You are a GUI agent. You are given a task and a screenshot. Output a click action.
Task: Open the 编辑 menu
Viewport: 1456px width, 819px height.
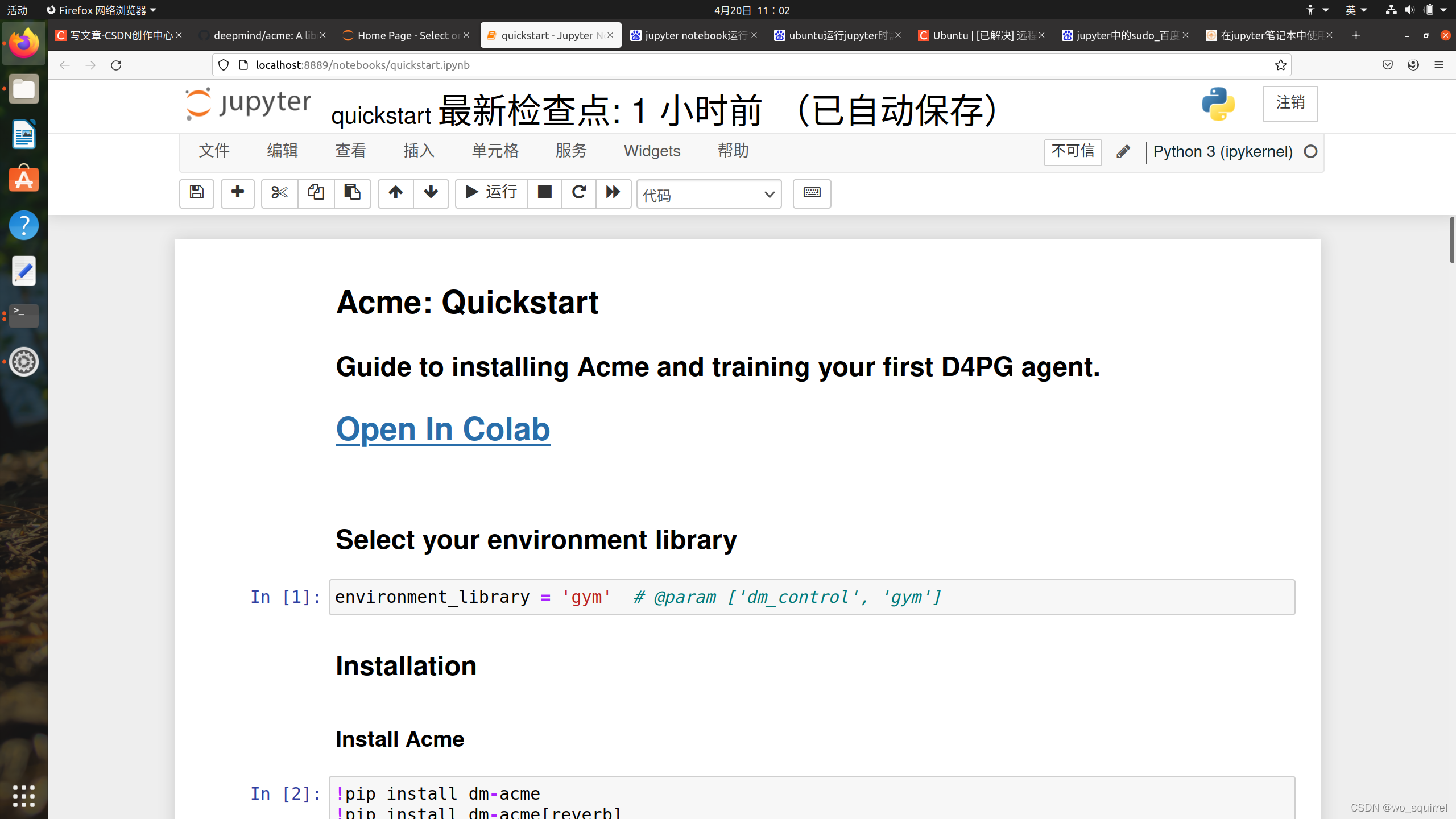tap(283, 151)
